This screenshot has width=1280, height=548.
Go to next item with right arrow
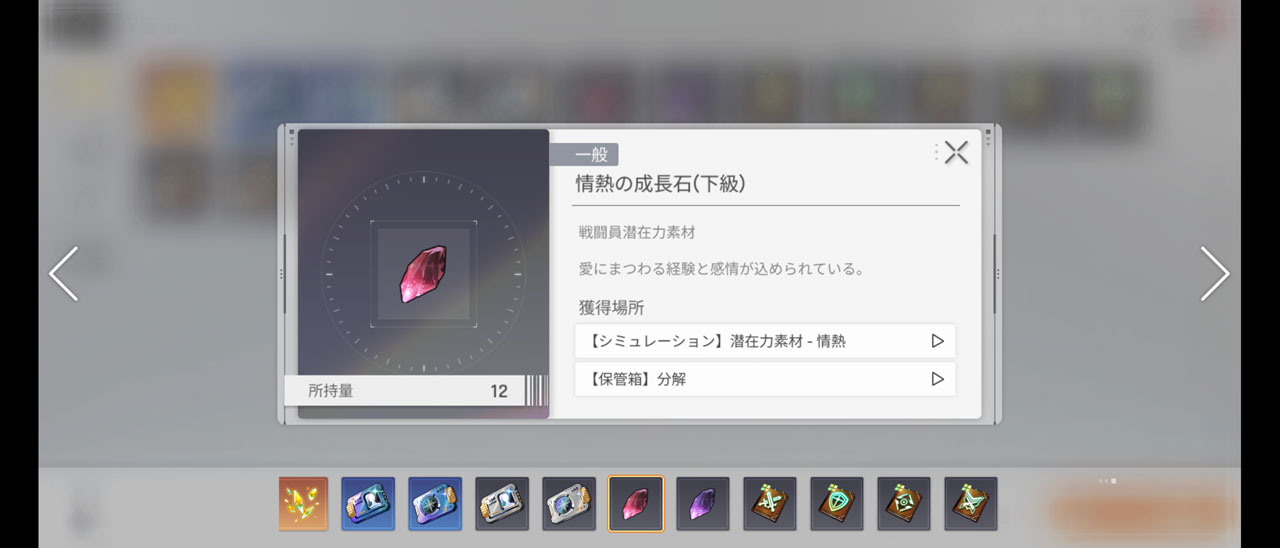tap(1215, 274)
